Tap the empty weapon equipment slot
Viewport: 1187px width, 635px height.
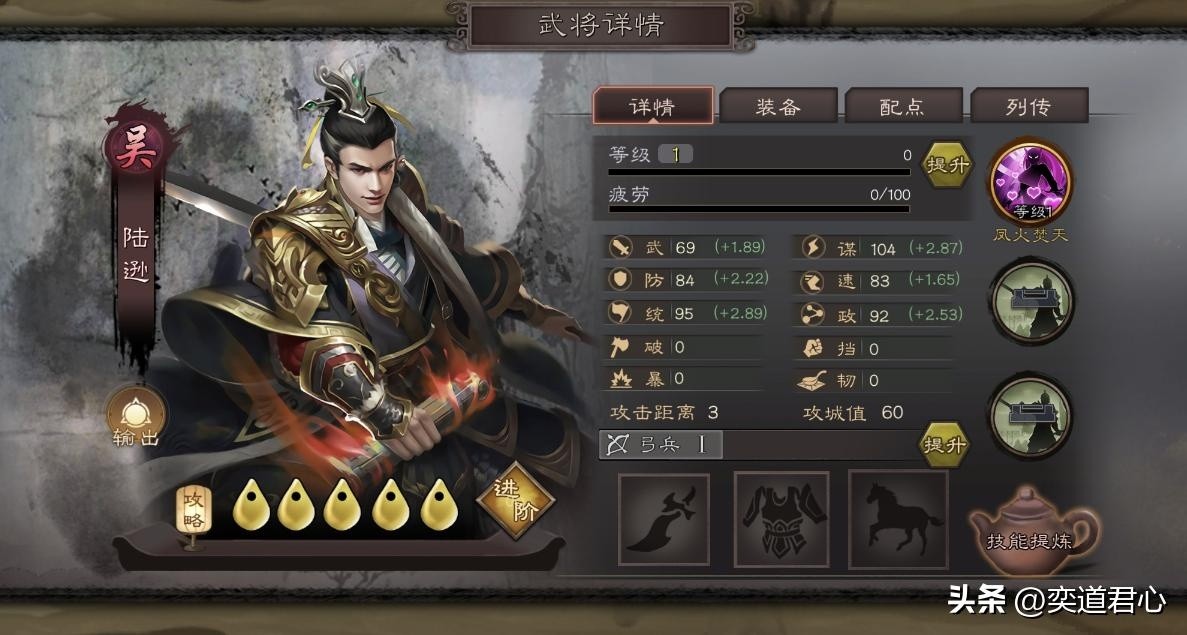pos(664,519)
